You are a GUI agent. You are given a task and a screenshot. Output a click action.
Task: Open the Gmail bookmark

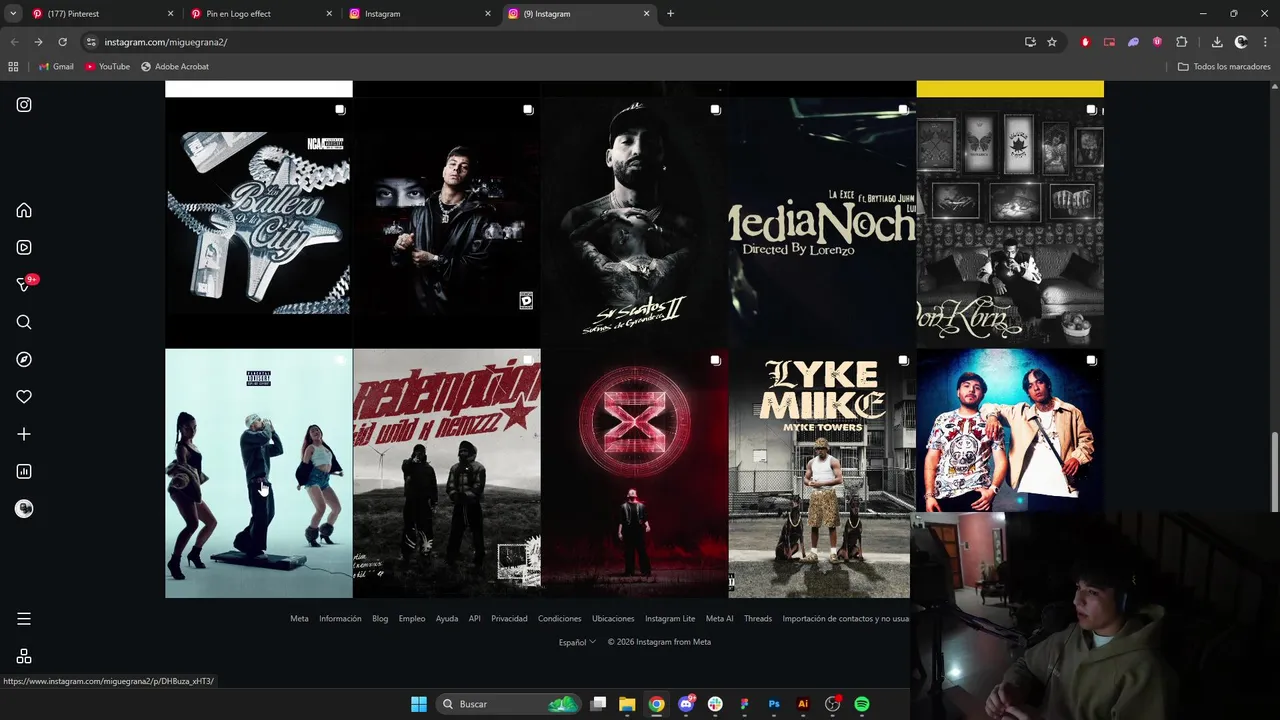point(56,66)
